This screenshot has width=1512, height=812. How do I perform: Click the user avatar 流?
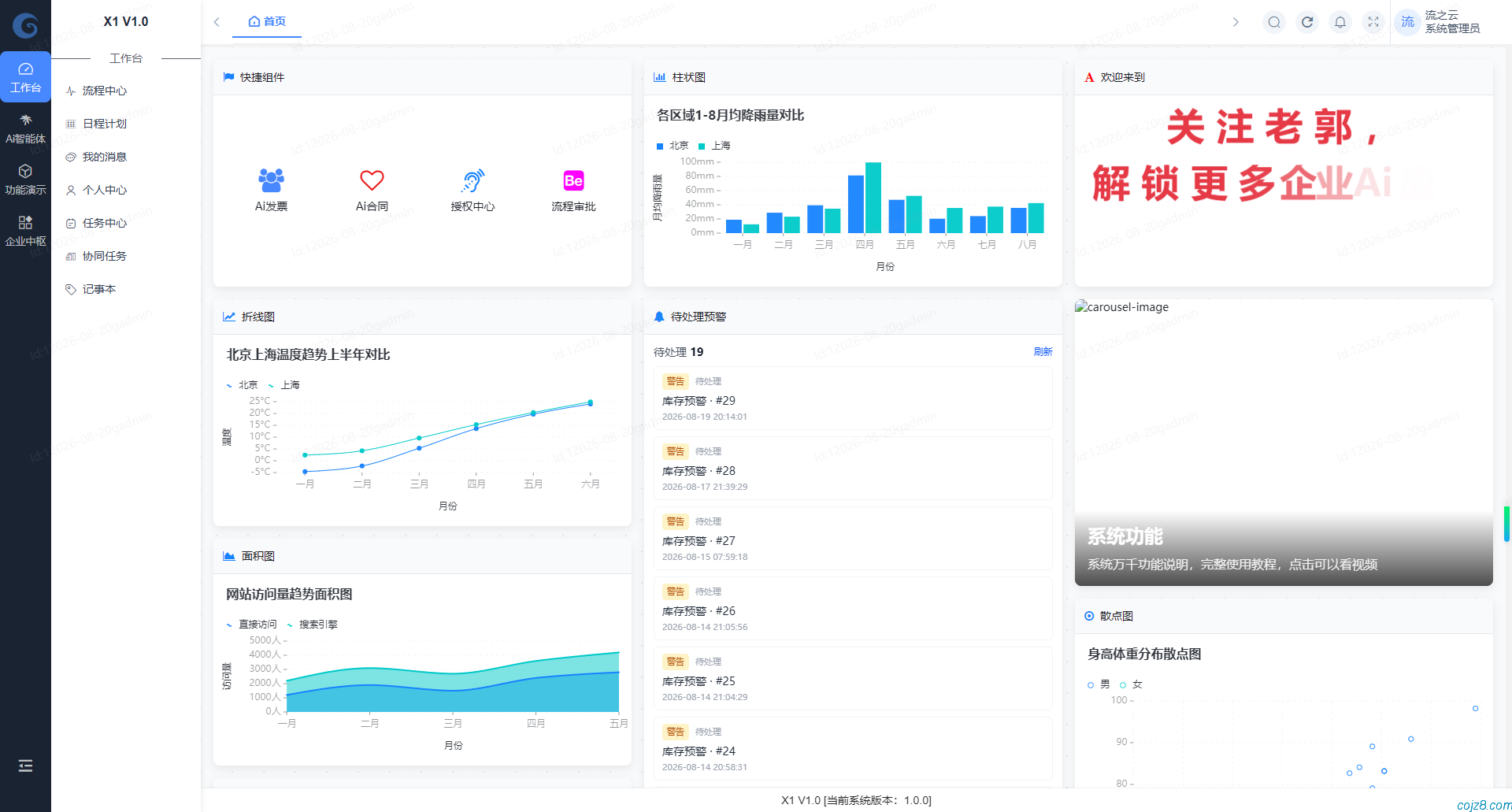(1407, 22)
